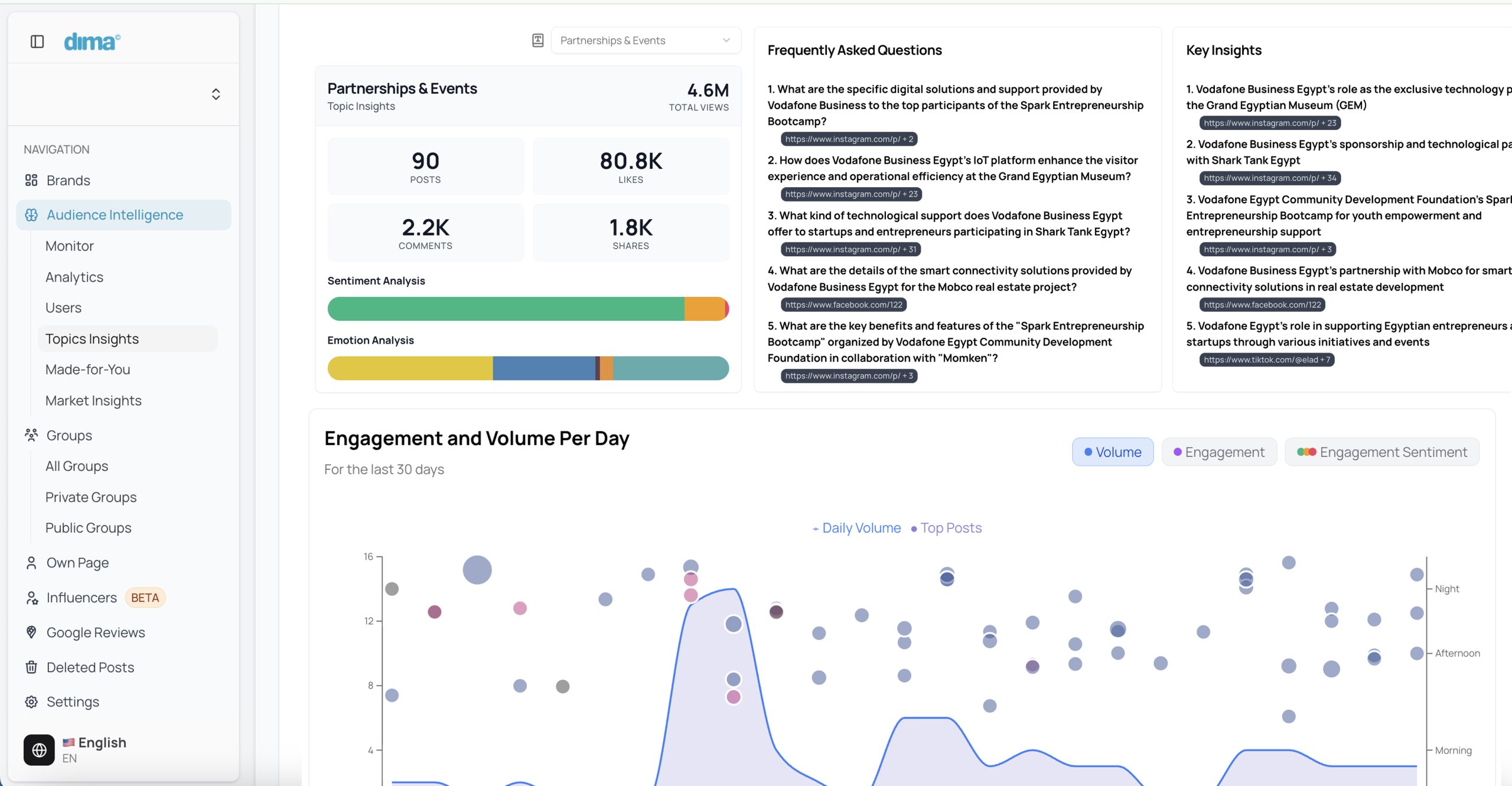
Task: Expand the workspace switcher chevrons
Action: pos(216,94)
